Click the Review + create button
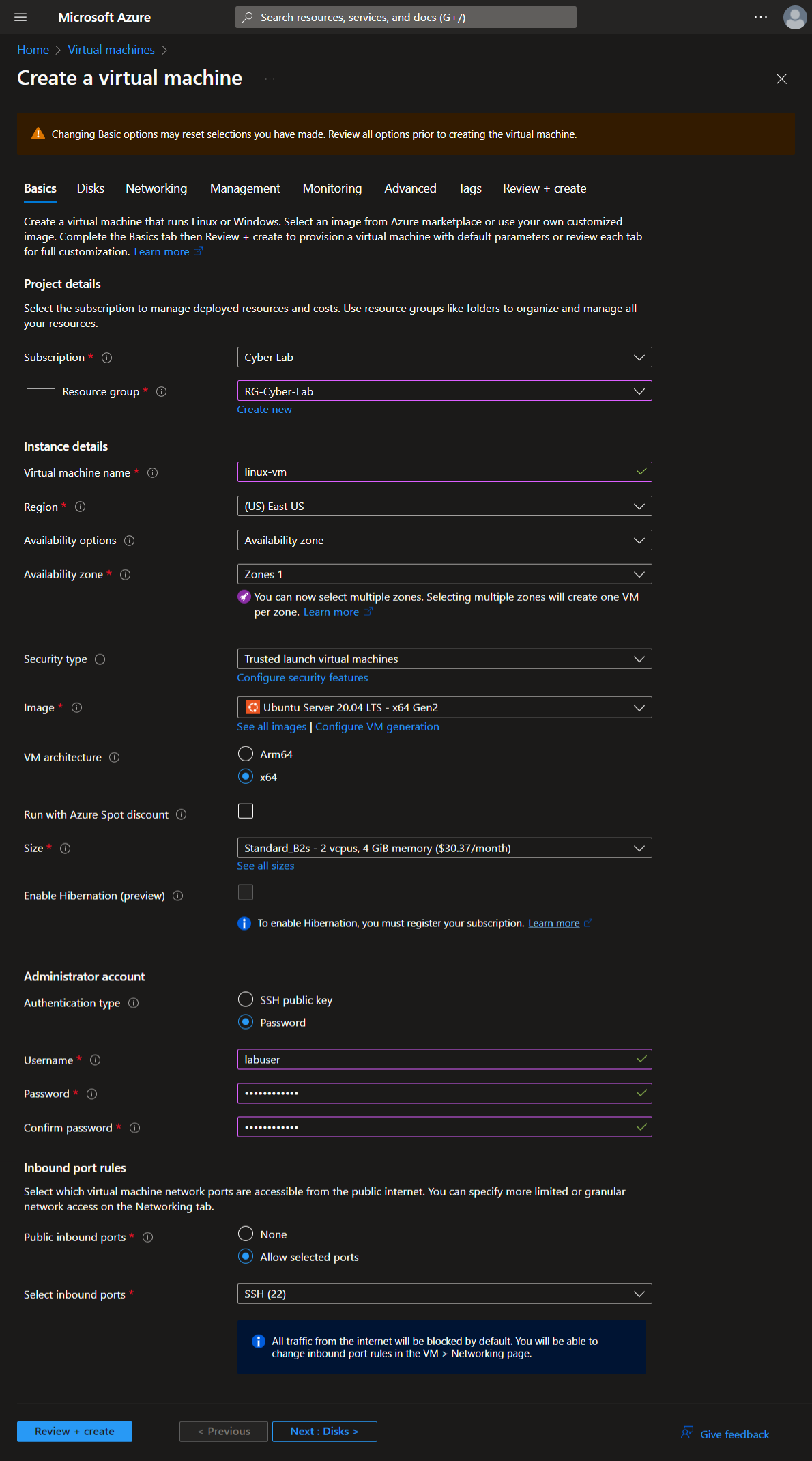This screenshot has width=812, height=1461. [x=74, y=1432]
